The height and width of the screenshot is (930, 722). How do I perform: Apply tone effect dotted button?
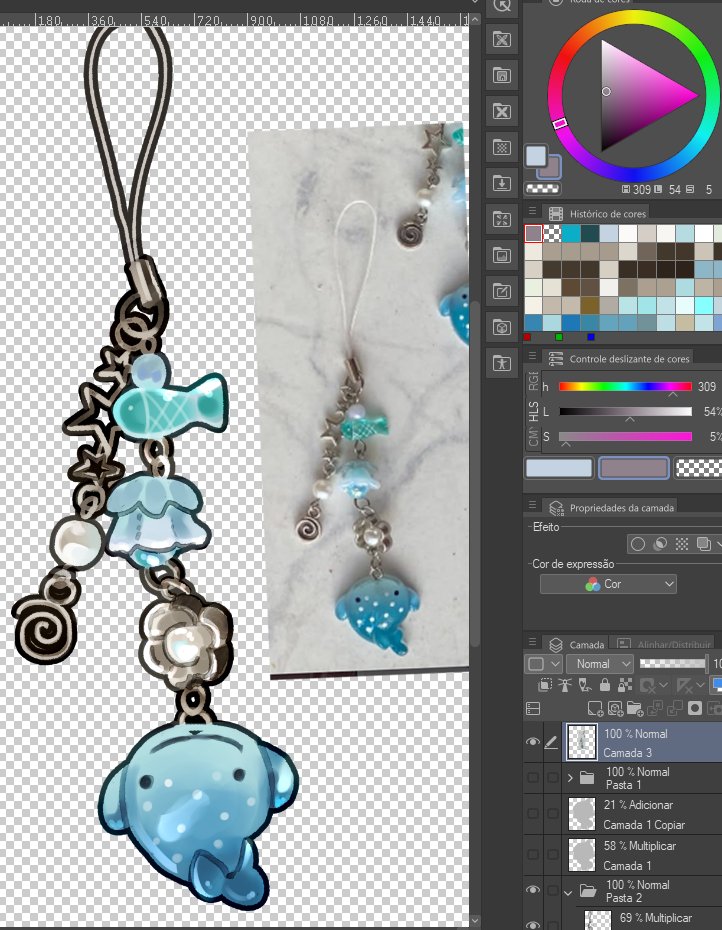pyautogui.click(x=682, y=544)
